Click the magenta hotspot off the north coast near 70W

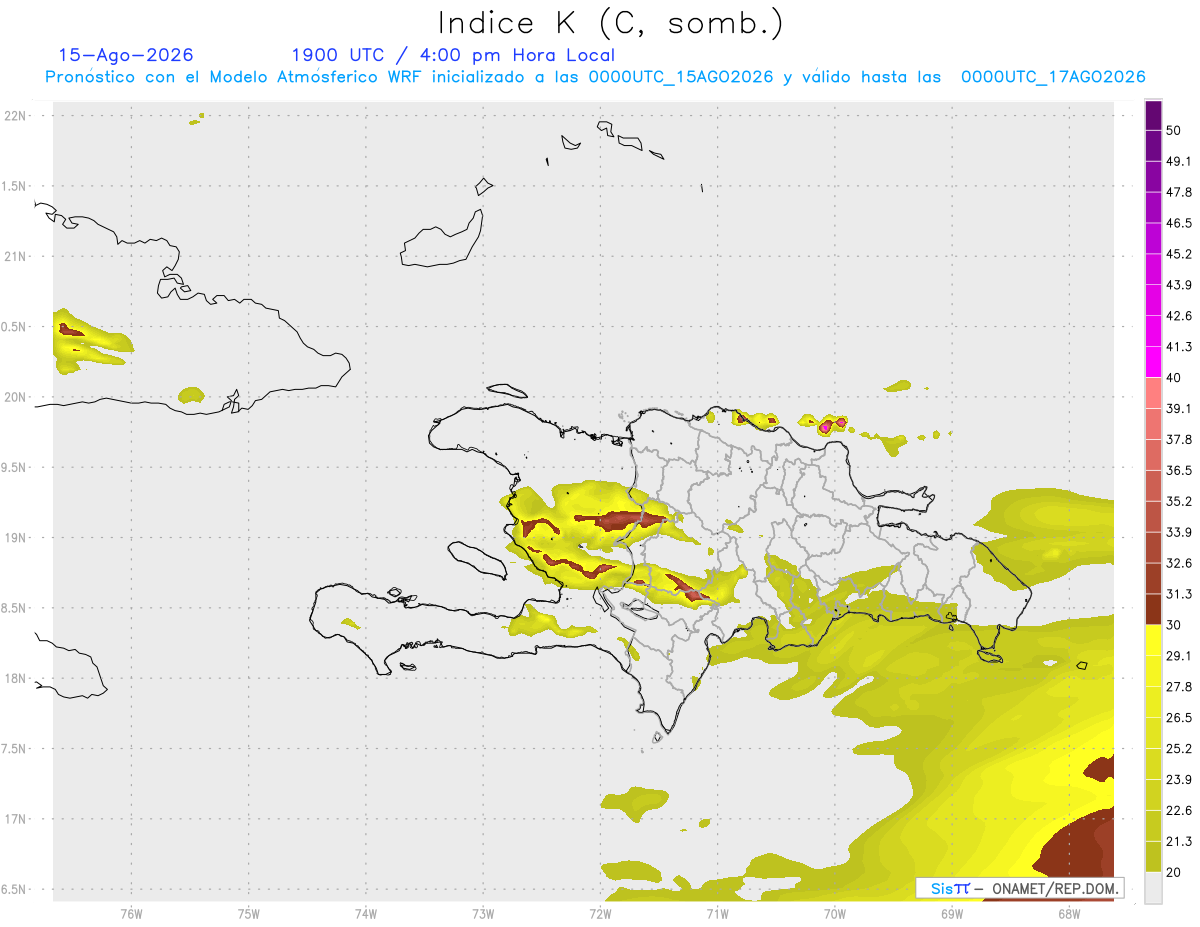[x=827, y=426]
